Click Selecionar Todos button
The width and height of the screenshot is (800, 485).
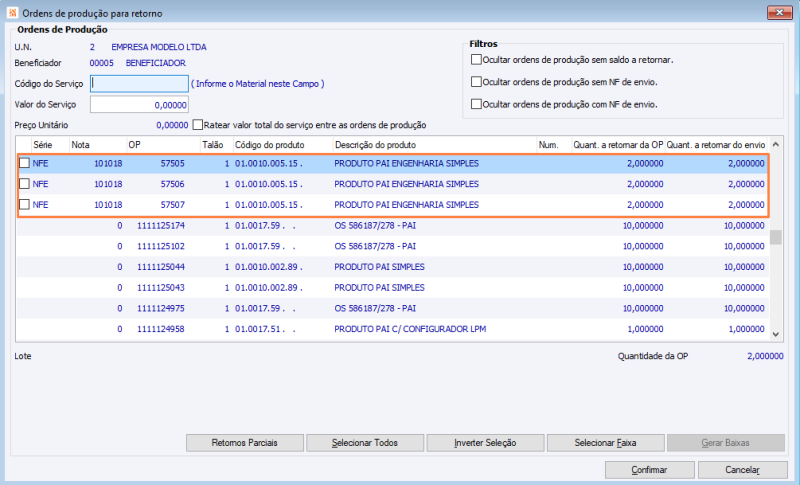coord(365,443)
